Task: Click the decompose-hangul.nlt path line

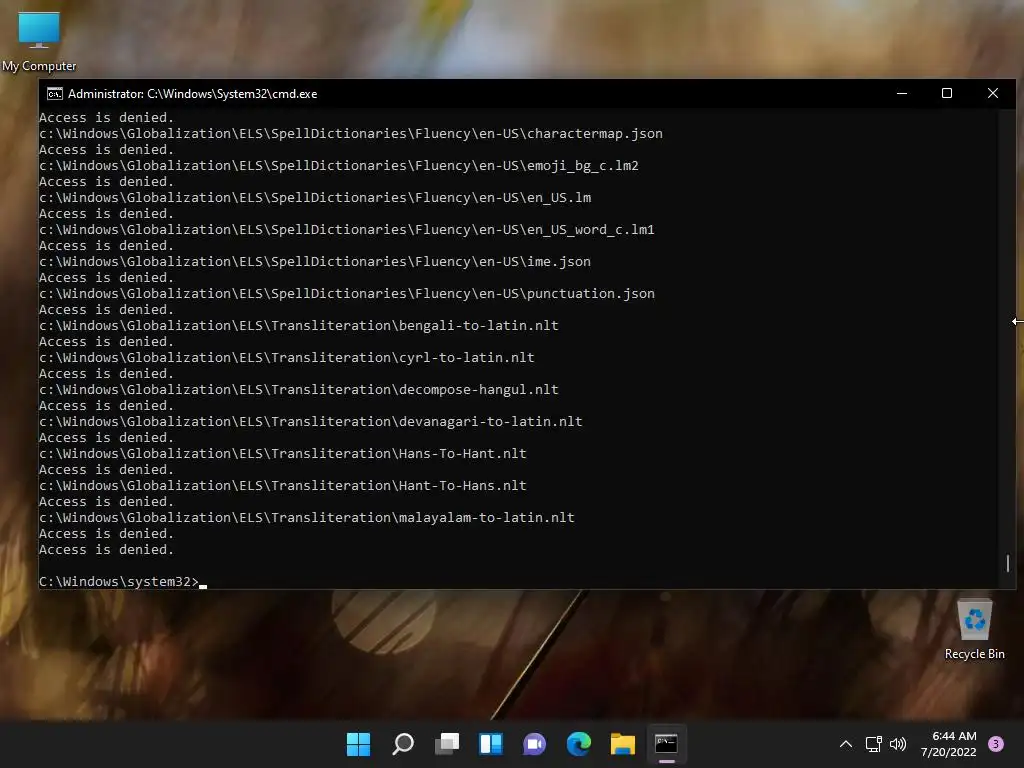Action: point(299,389)
